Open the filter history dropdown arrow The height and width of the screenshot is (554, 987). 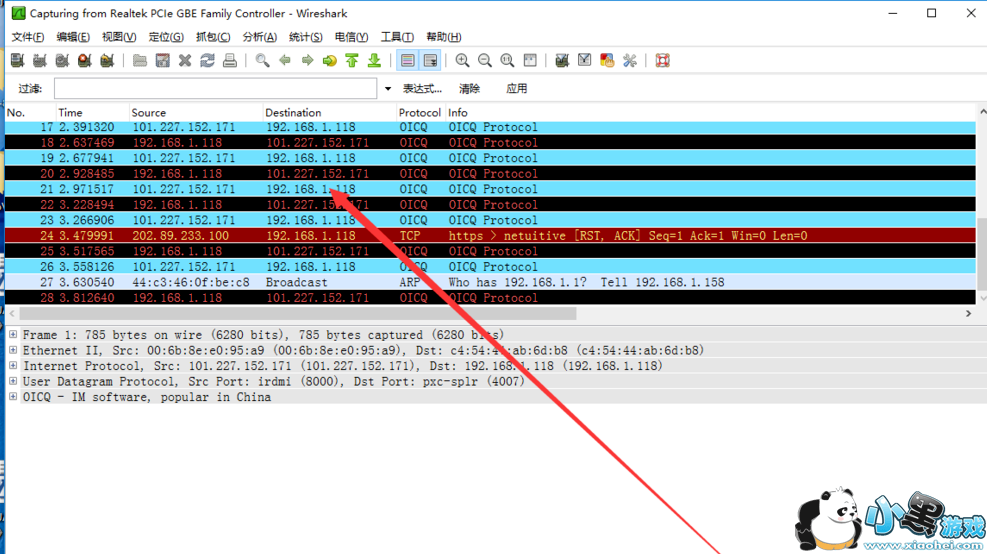(388, 89)
